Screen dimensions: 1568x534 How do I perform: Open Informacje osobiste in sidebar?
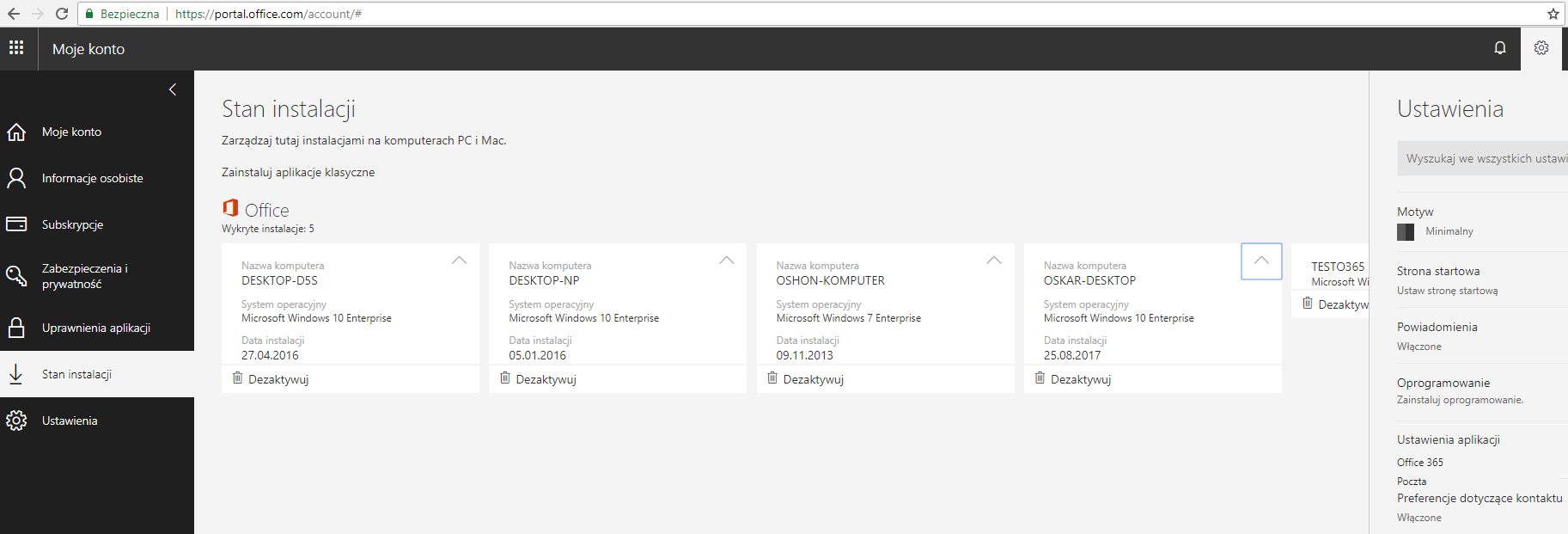tap(97, 178)
